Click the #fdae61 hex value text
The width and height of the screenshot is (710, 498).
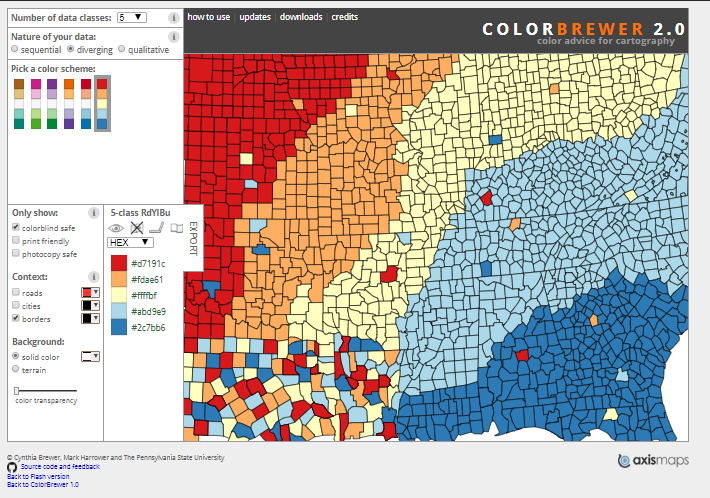pyautogui.click(x=147, y=280)
